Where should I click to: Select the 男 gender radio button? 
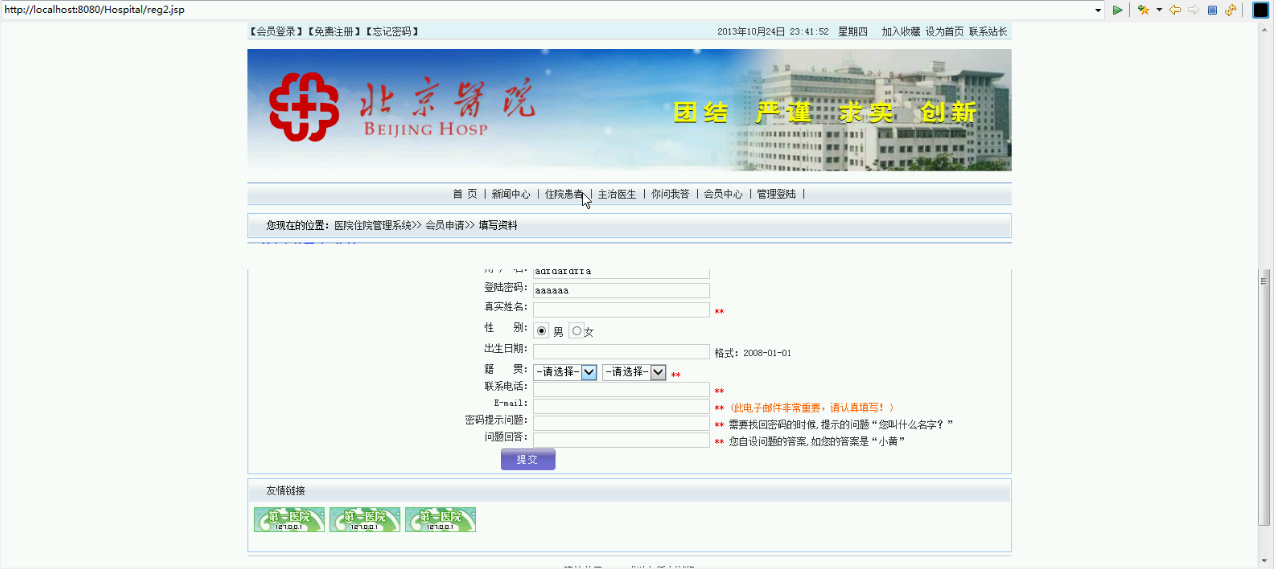[x=542, y=331]
